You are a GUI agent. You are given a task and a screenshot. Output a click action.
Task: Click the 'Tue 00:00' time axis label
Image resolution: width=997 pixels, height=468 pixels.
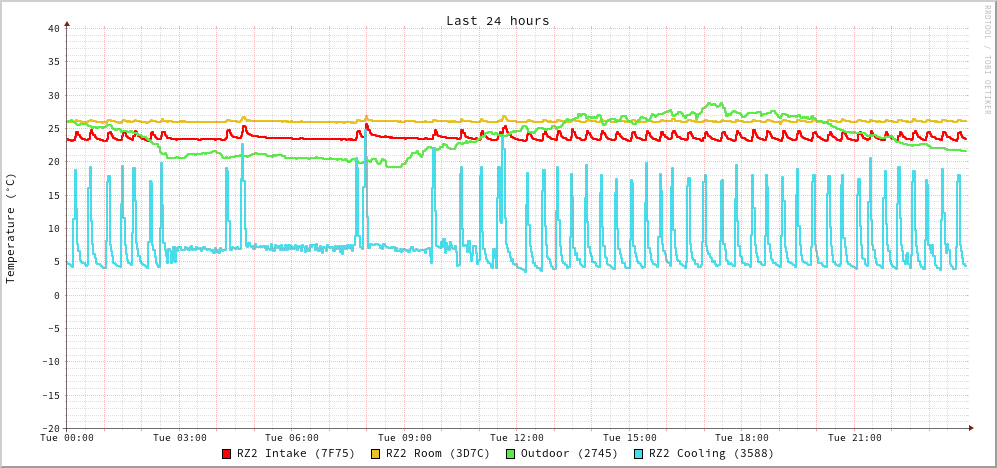[67, 438]
